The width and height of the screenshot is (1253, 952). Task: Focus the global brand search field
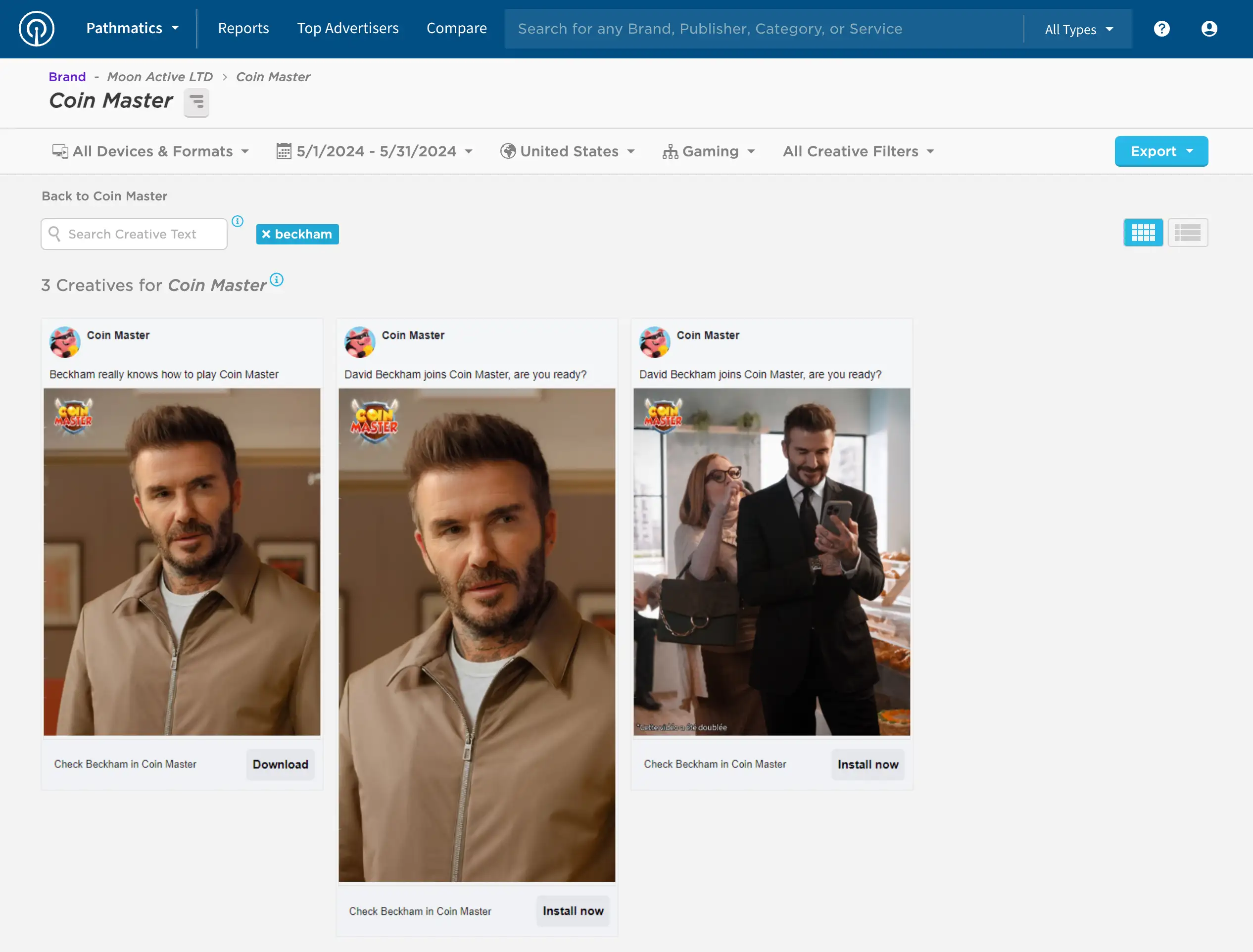coord(765,29)
